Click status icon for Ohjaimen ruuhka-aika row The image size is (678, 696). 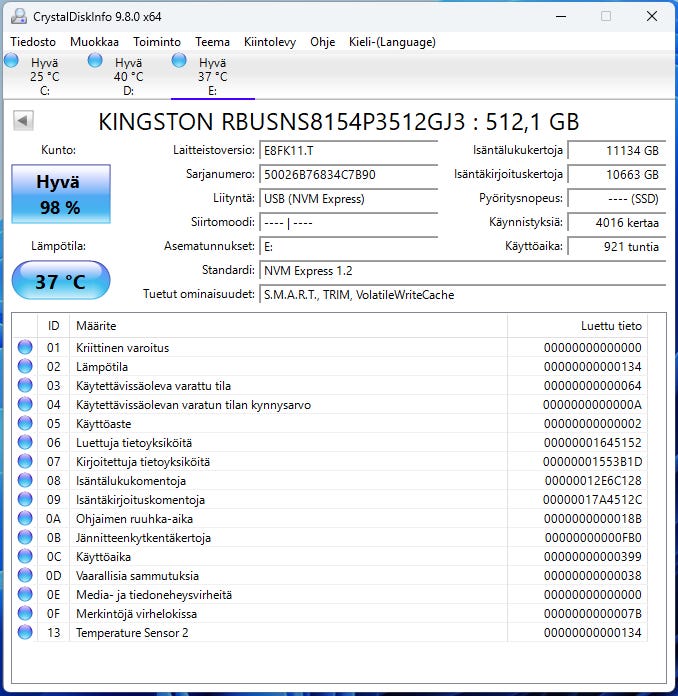pos(25,518)
